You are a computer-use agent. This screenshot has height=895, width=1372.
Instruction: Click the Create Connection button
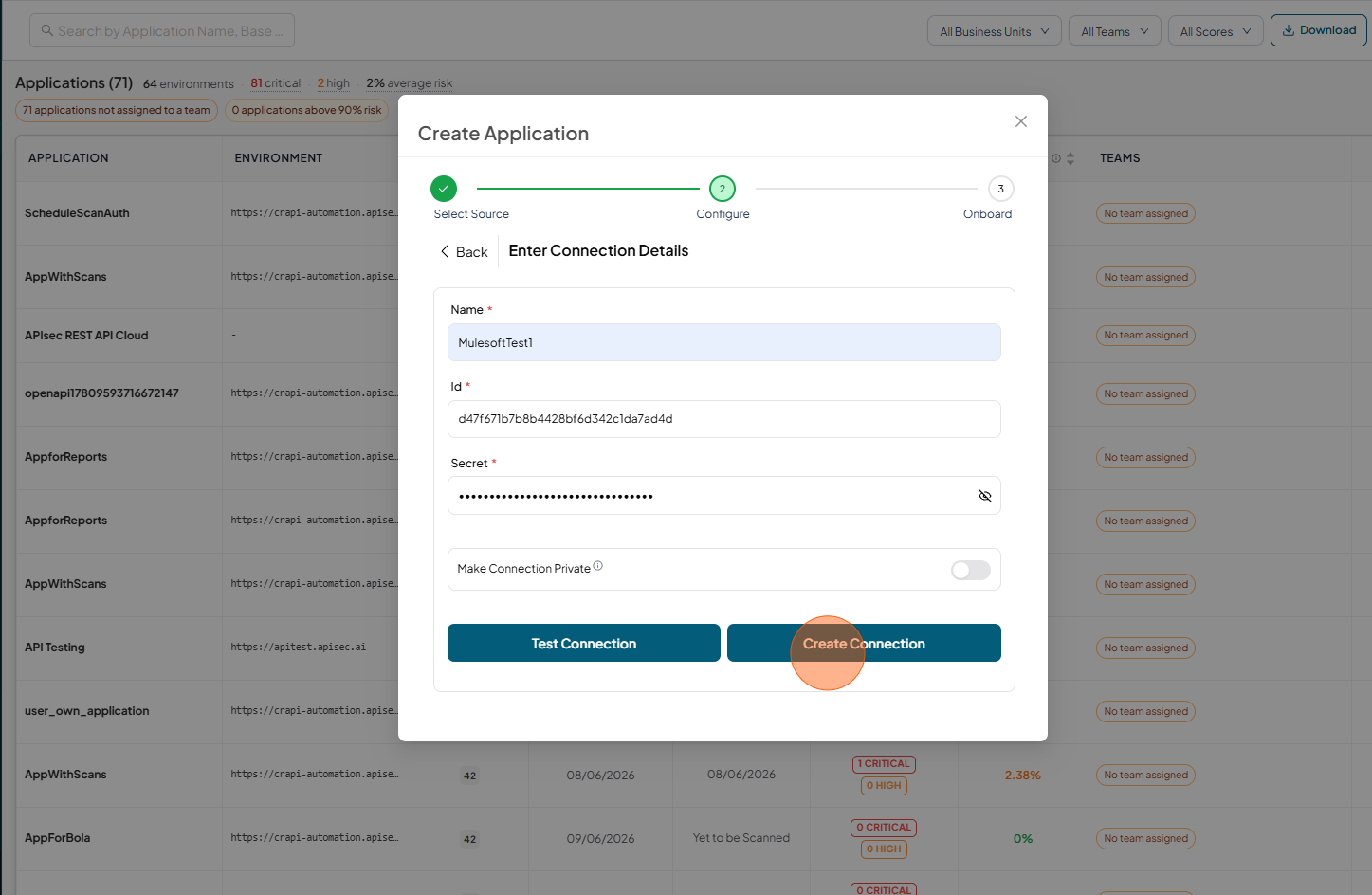(864, 643)
